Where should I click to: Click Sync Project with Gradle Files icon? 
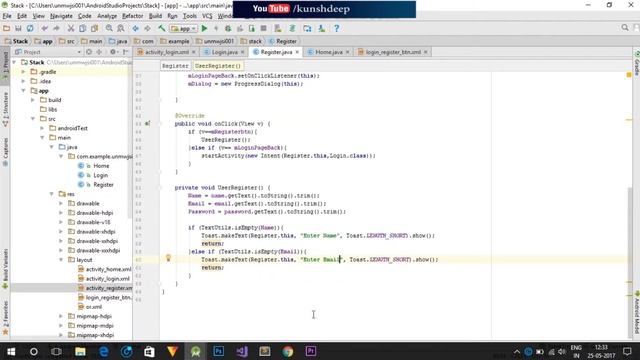292,28
